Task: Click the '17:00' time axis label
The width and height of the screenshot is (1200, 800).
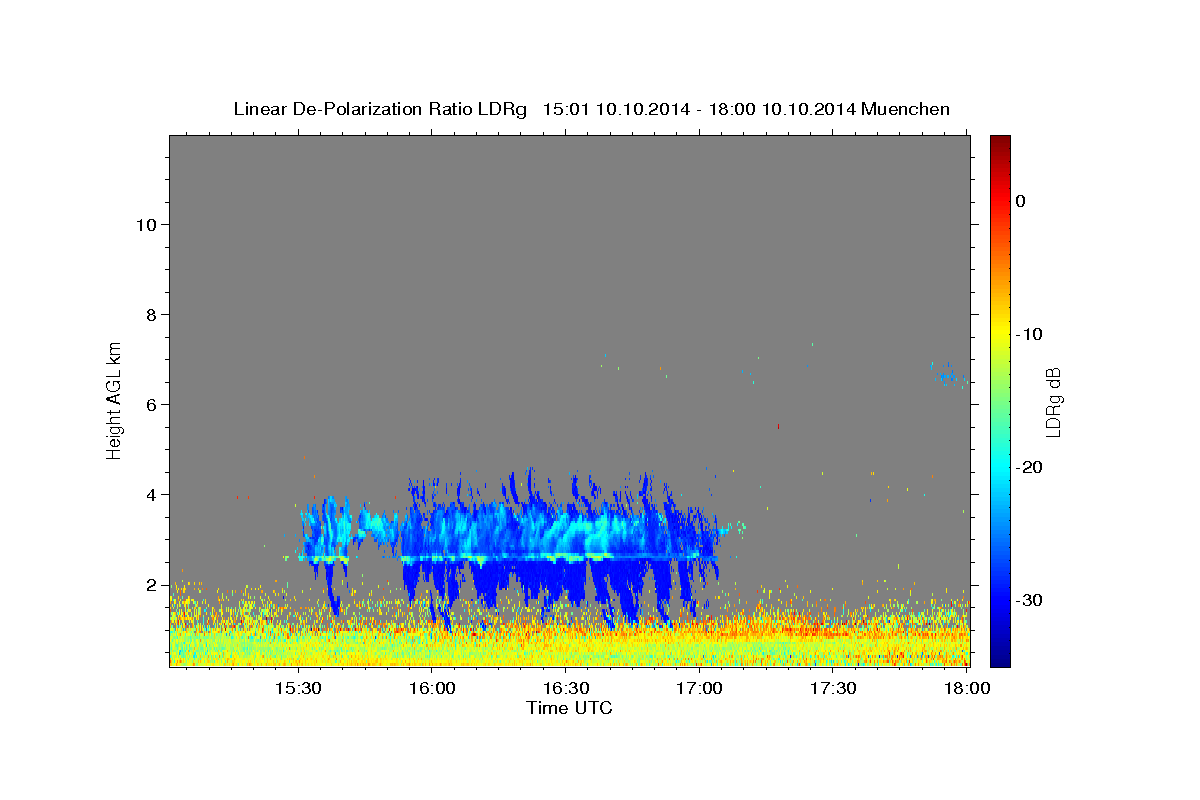Action: (x=699, y=689)
